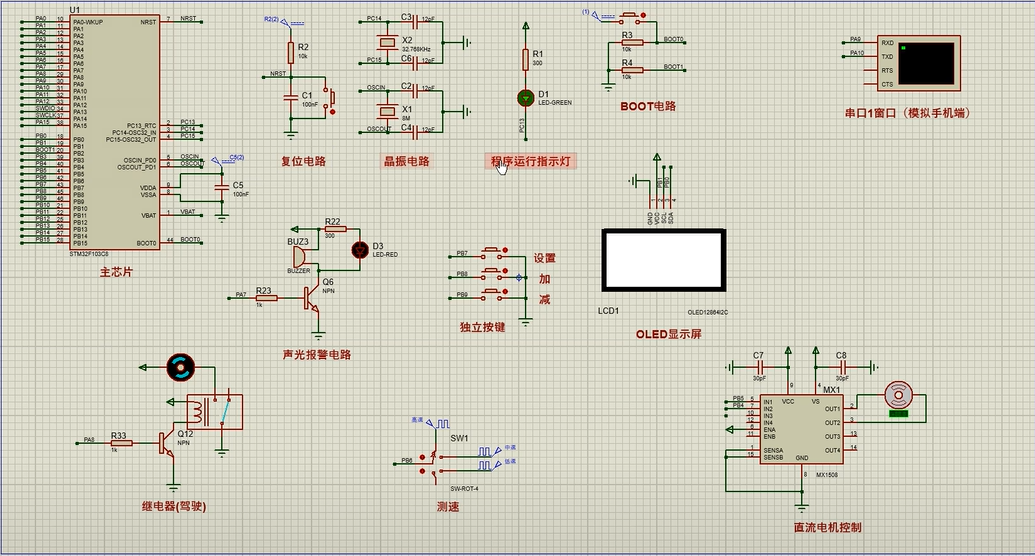Toggle rotary switch SW1

pos(436,463)
